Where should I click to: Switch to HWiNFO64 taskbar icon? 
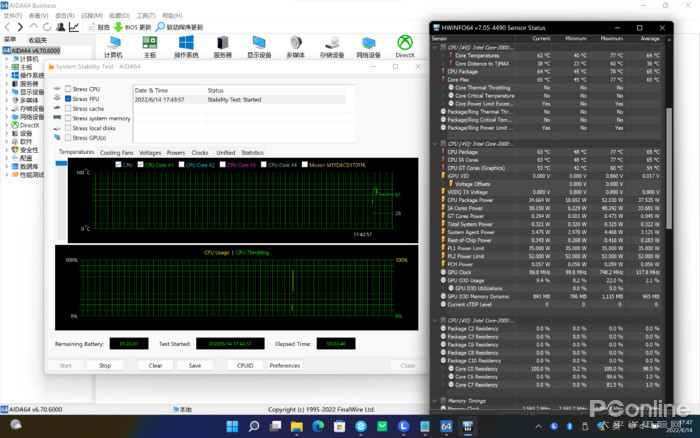pyautogui.click(x=467, y=426)
